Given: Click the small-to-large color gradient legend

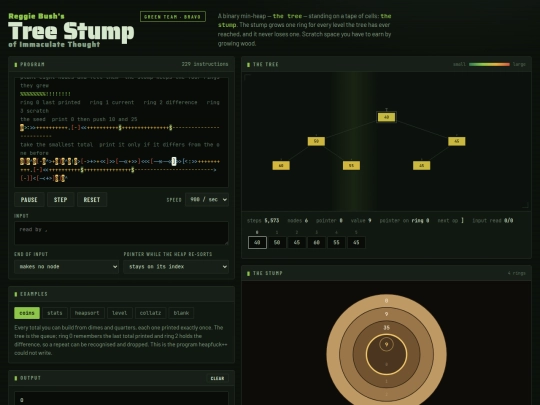Looking at the screenshot, I should click(x=489, y=64).
